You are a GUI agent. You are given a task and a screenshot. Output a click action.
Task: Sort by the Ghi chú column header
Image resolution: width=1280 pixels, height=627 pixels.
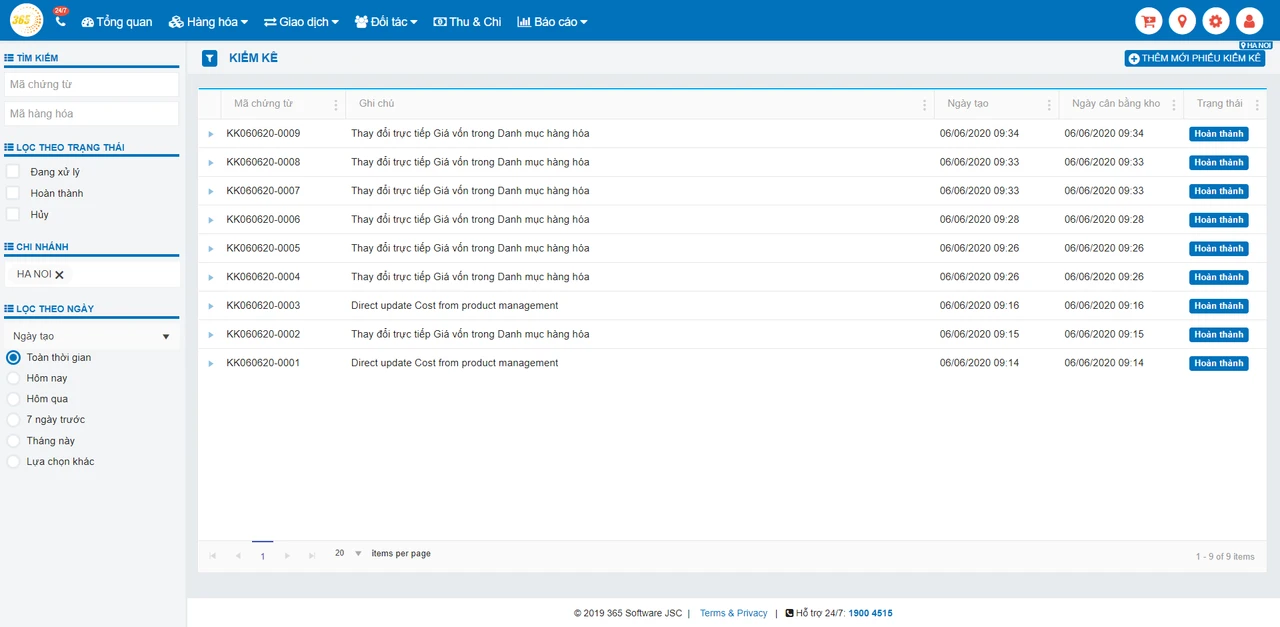coord(377,104)
